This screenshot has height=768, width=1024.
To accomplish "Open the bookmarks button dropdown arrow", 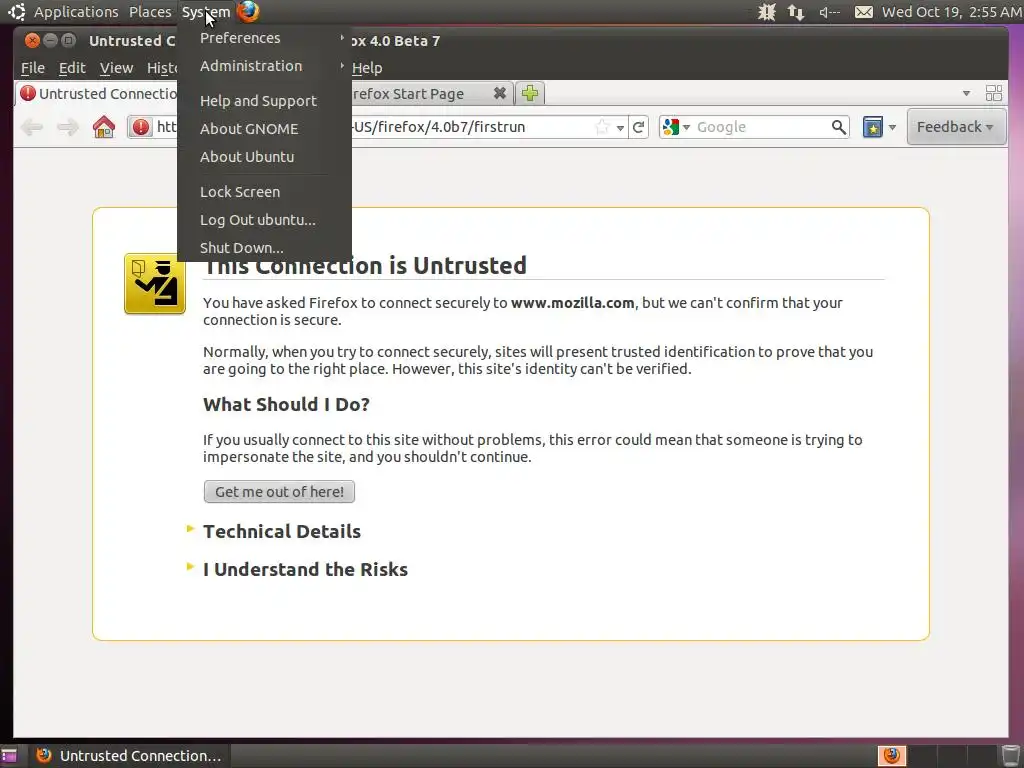I will [892, 127].
